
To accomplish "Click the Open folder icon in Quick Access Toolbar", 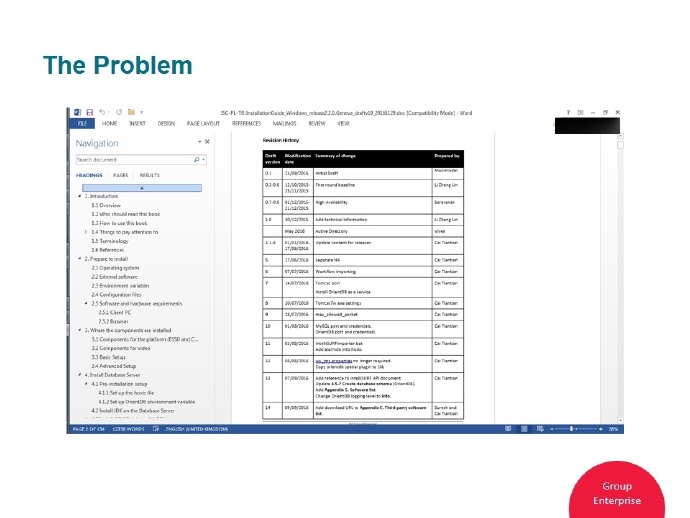I will point(130,113).
